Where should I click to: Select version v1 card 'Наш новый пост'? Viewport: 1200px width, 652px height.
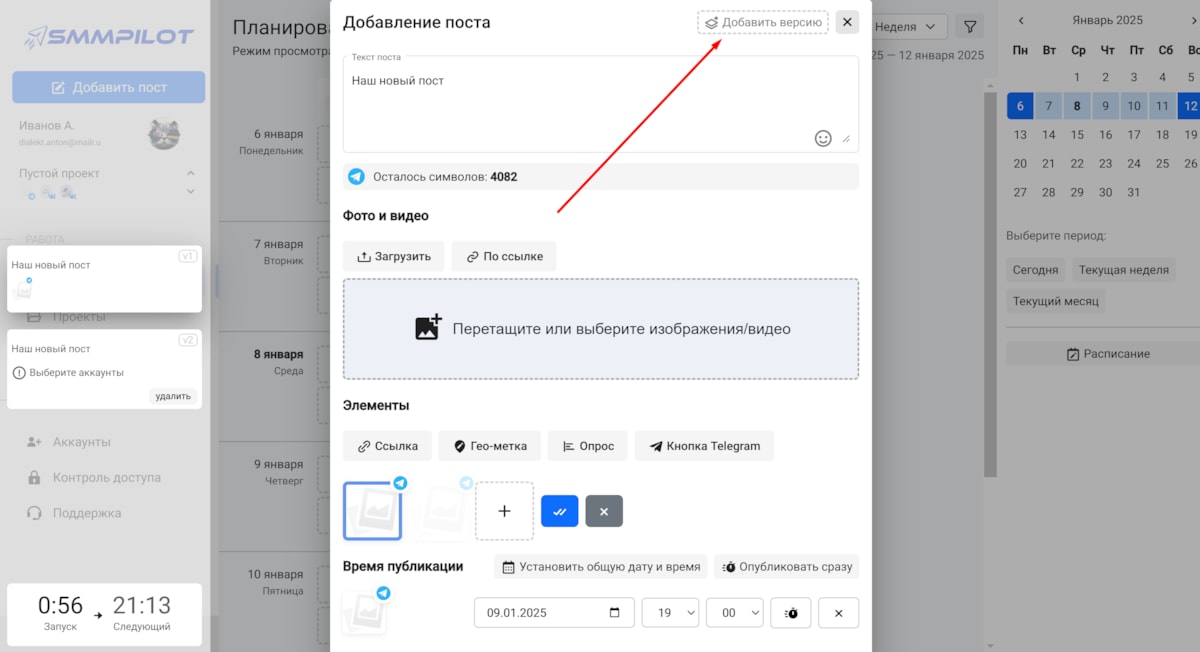coord(104,279)
